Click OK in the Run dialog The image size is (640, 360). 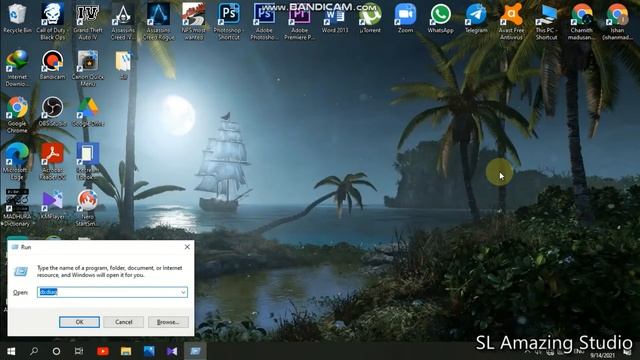(x=79, y=322)
